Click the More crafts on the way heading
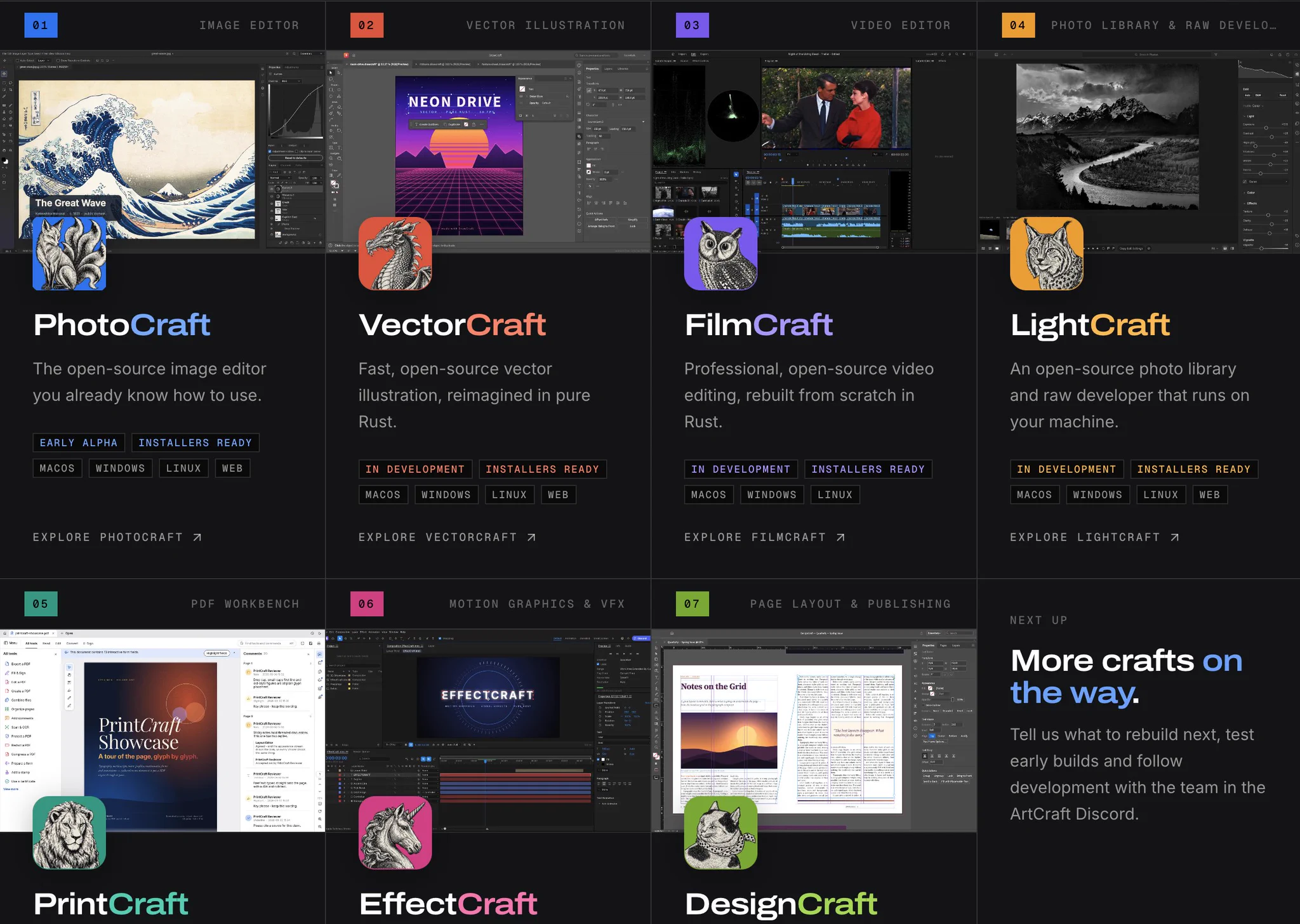 click(1126, 676)
